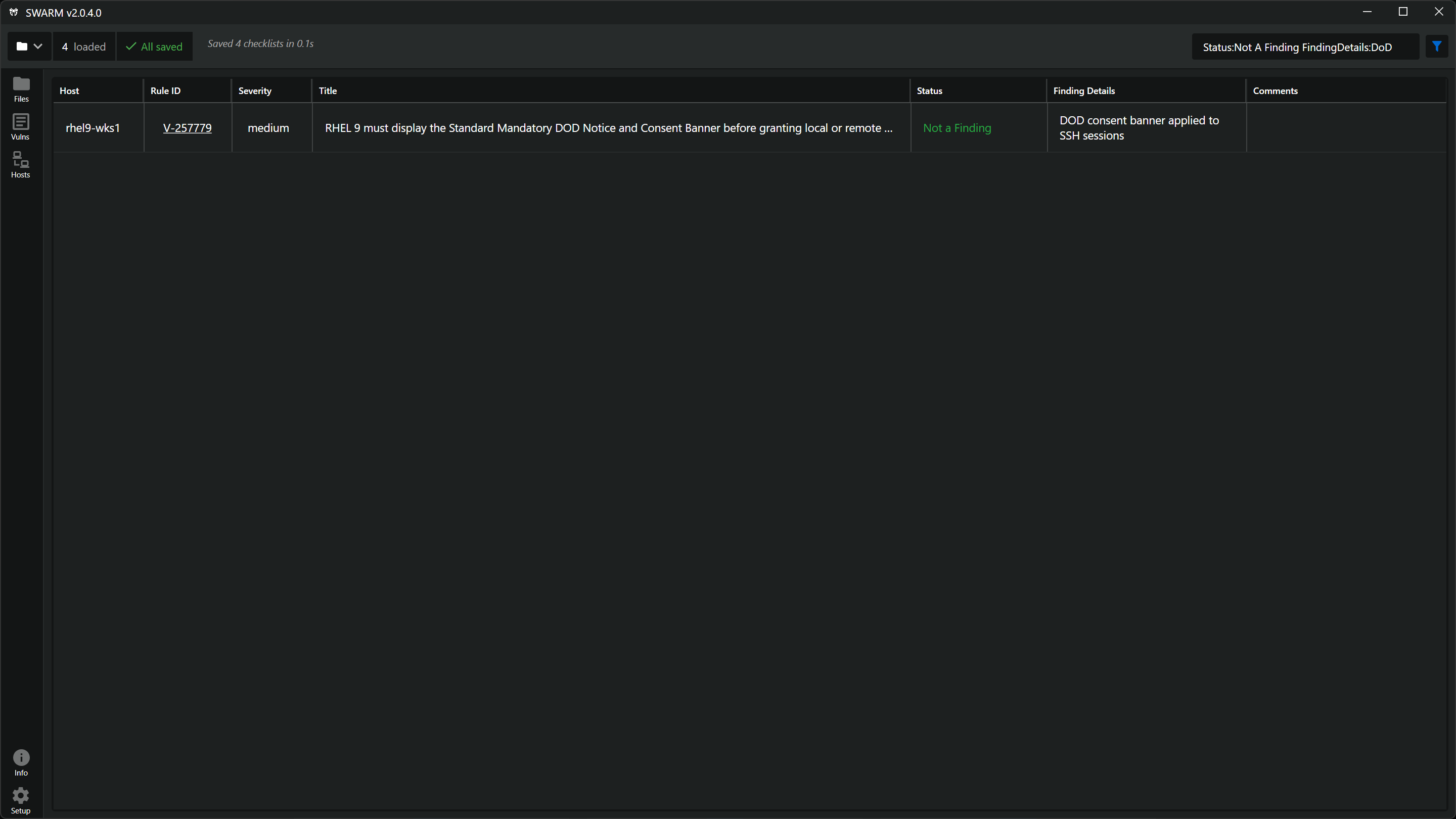Open the V-257779 rule link
Image resolution: width=1456 pixels, height=819 pixels.
pyautogui.click(x=187, y=128)
